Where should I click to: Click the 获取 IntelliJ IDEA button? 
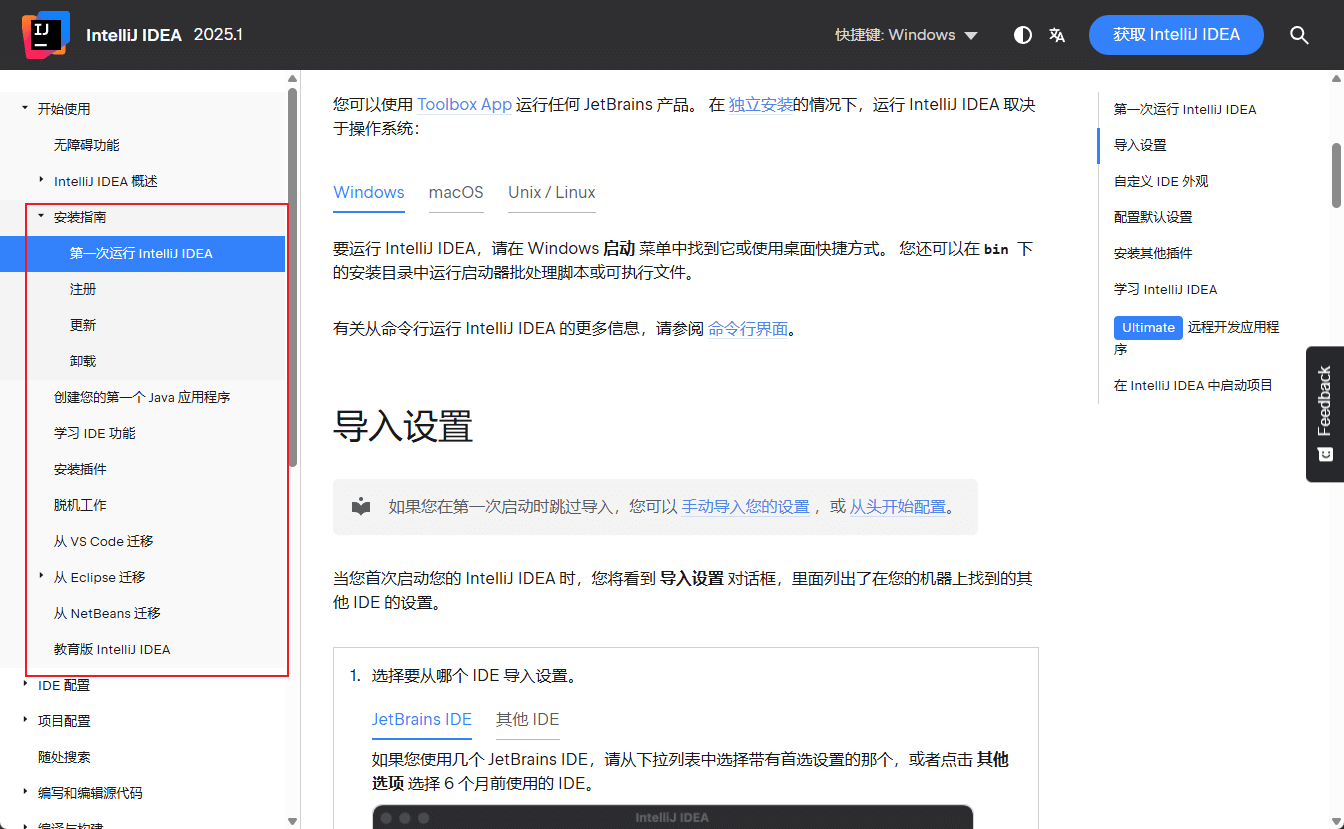click(x=1176, y=35)
